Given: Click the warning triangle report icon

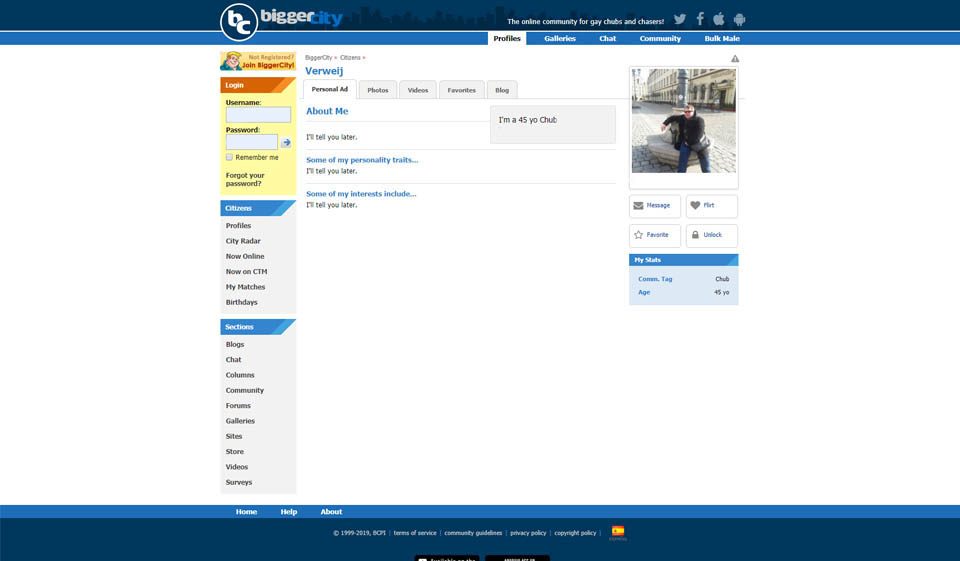Looking at the screenshot, I should click(x=735, y=59).
